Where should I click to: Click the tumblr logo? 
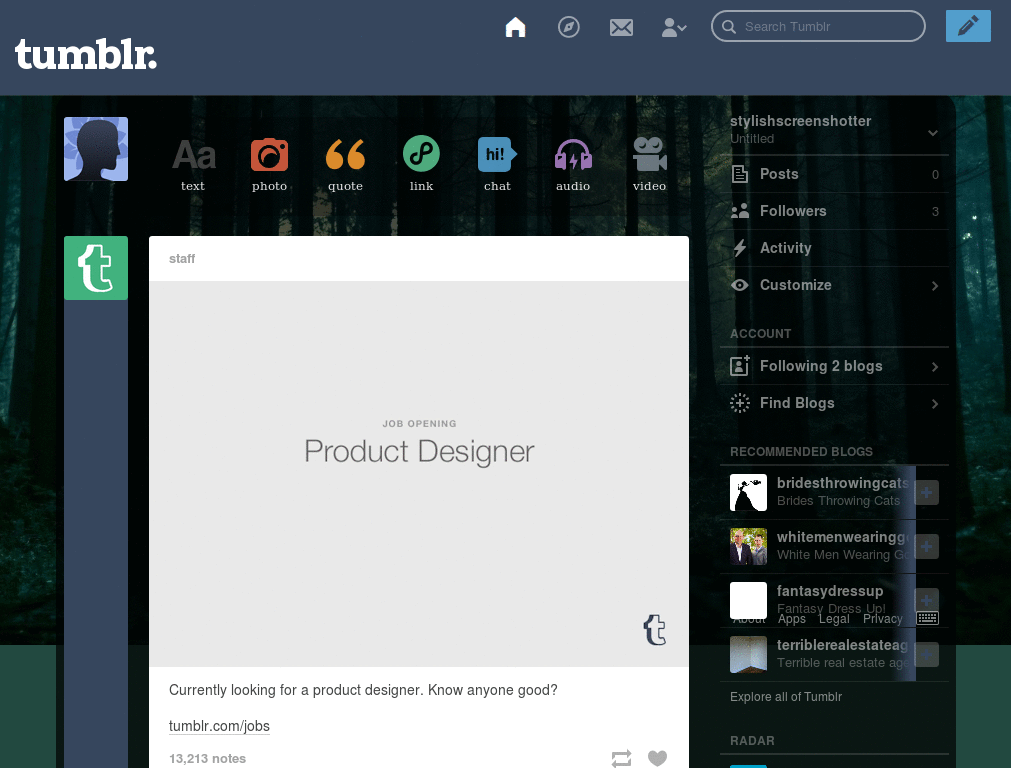tap(86, 54)
